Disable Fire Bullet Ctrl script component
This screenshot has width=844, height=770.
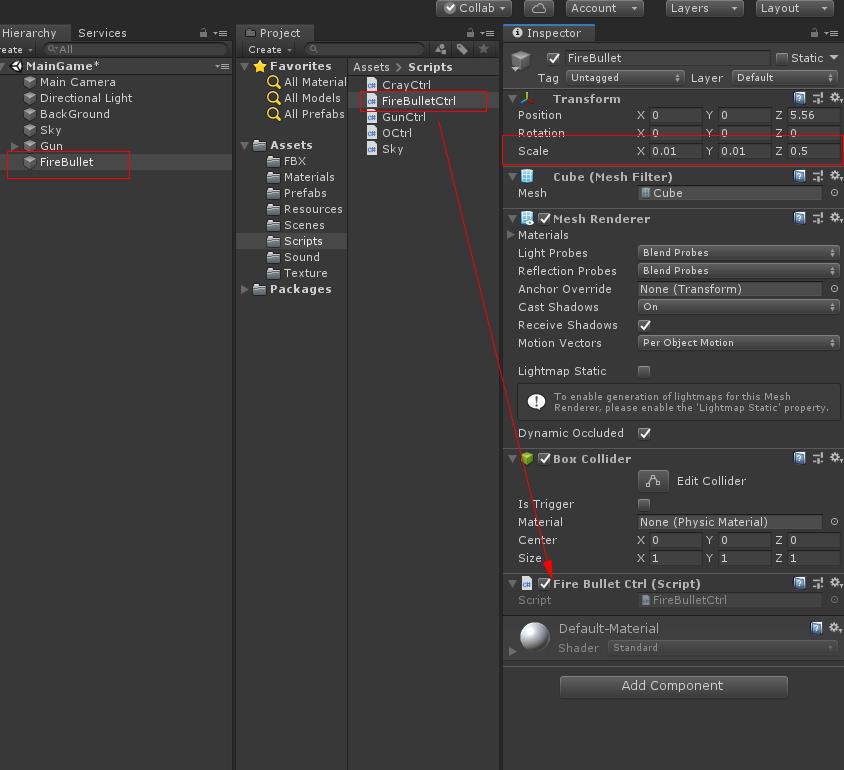544,583
